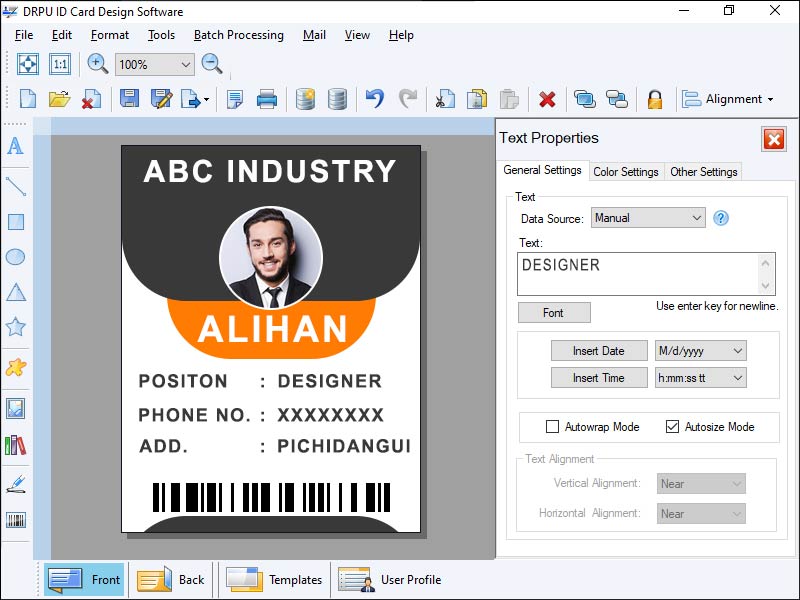Select the Text tool letter A
This screenshot has height=600, width=800.
pos(15,146)
